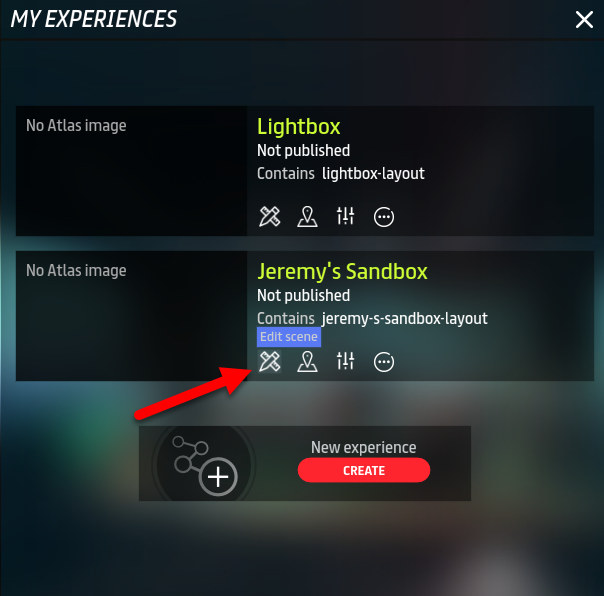
Task: Click Edit scene icon for Lightbox
Action: 269,217
